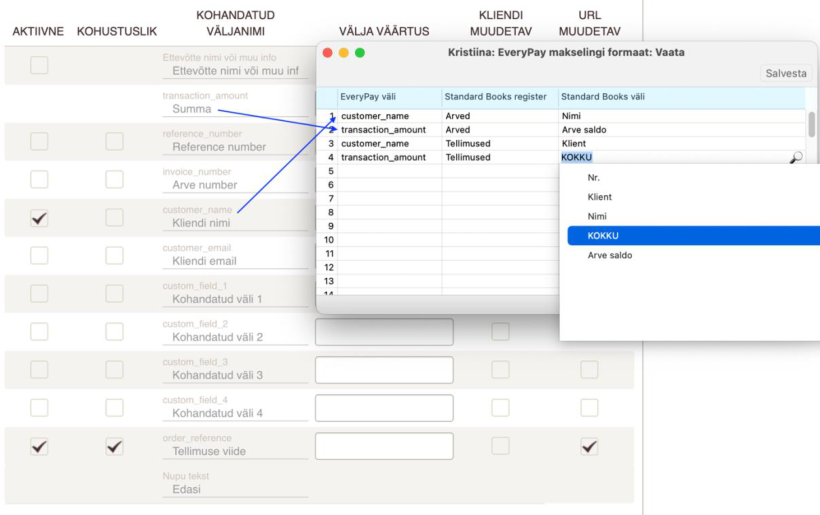
Task: Select 'Tellimused' register cell in row 3
Action: click(x=500, y=143)
